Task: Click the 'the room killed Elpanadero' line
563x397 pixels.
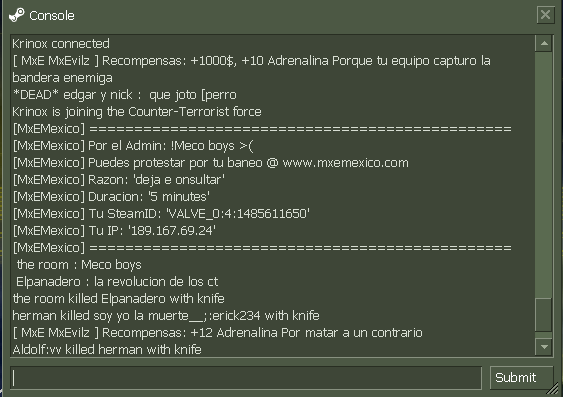Action: (x=118, y=298)
